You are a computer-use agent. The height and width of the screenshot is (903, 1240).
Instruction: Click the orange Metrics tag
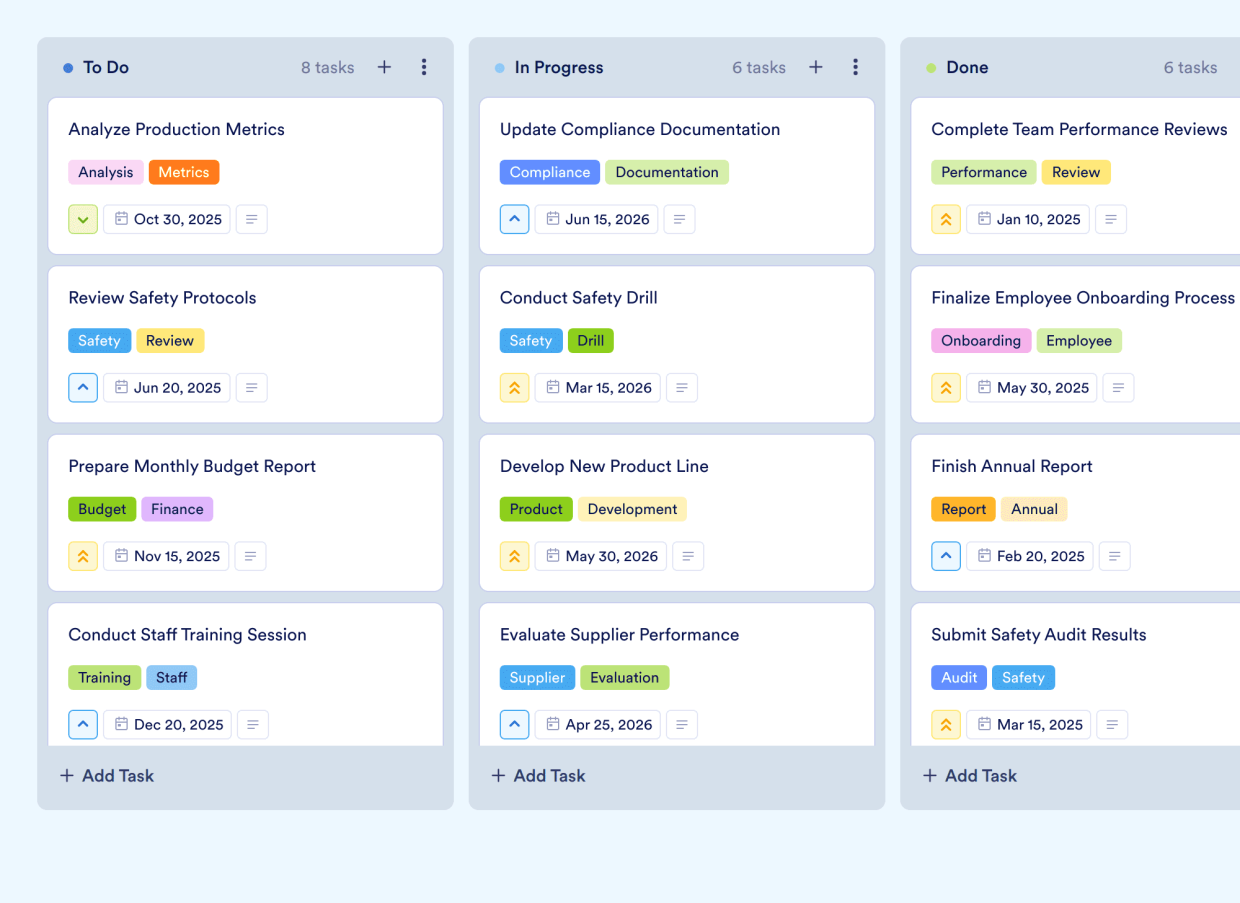(184, 172)
